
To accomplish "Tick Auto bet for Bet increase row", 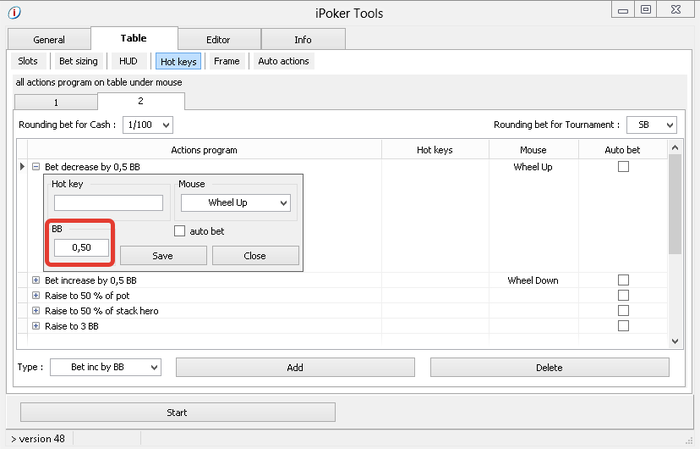I will 623,281.
